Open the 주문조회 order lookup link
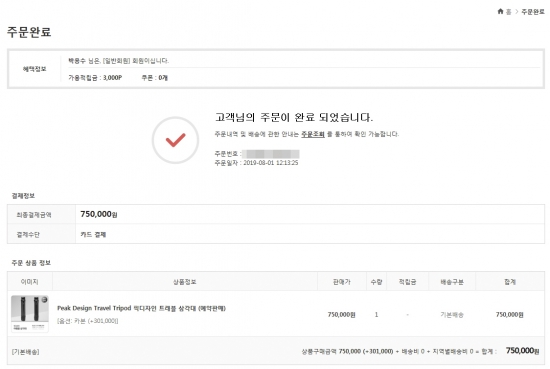The width and height of the screenshot is (550, 369). click(x=313, y=134)
